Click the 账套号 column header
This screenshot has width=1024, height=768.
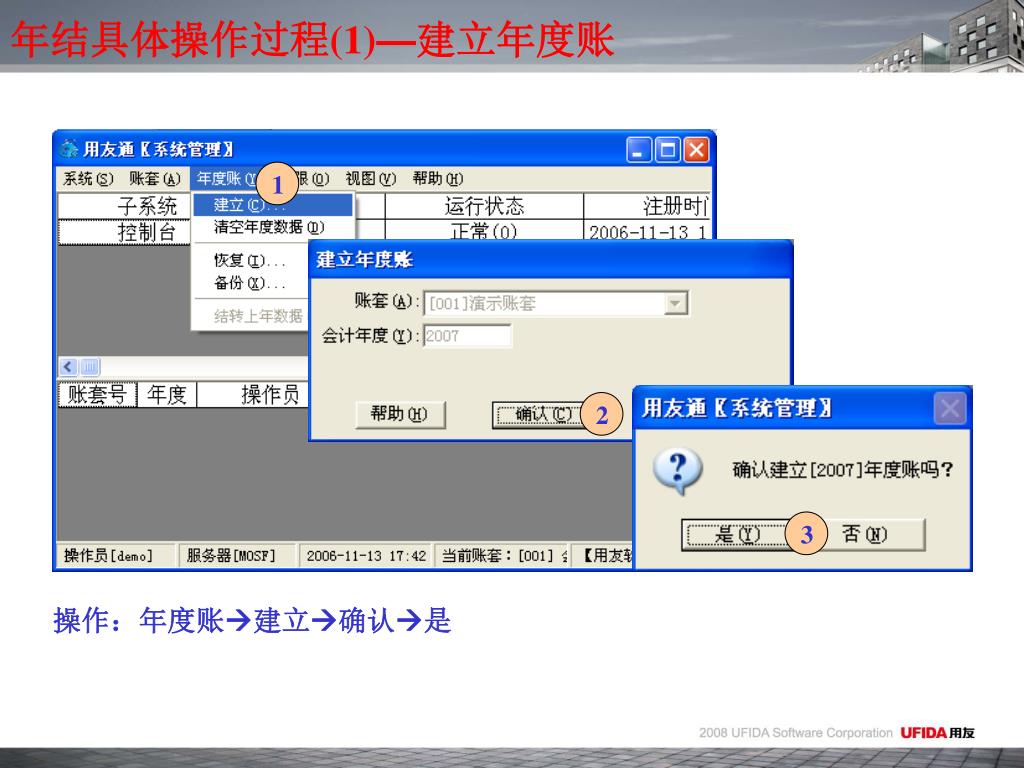click(x=97, y=394)
